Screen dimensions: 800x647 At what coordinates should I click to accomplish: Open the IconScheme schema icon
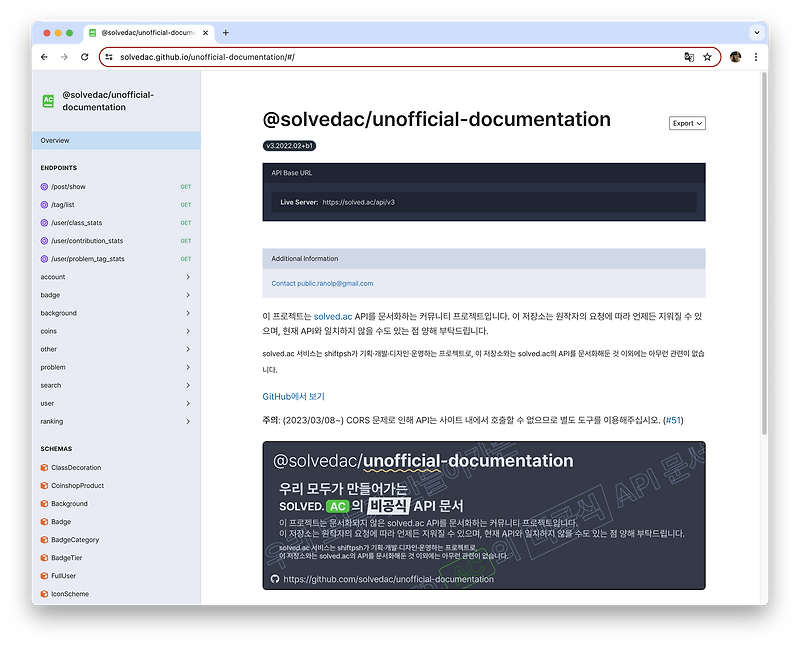point(43,593)
